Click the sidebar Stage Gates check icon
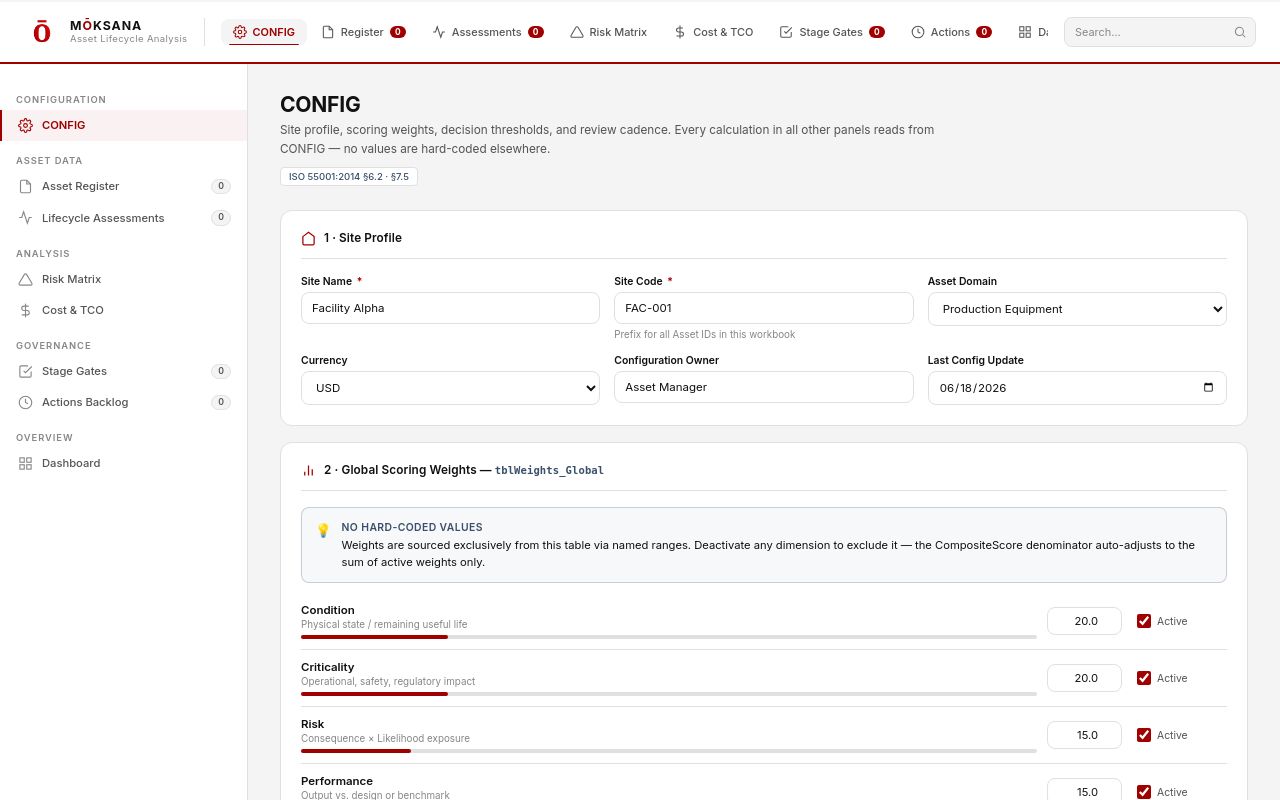 [x=26, y=371]
